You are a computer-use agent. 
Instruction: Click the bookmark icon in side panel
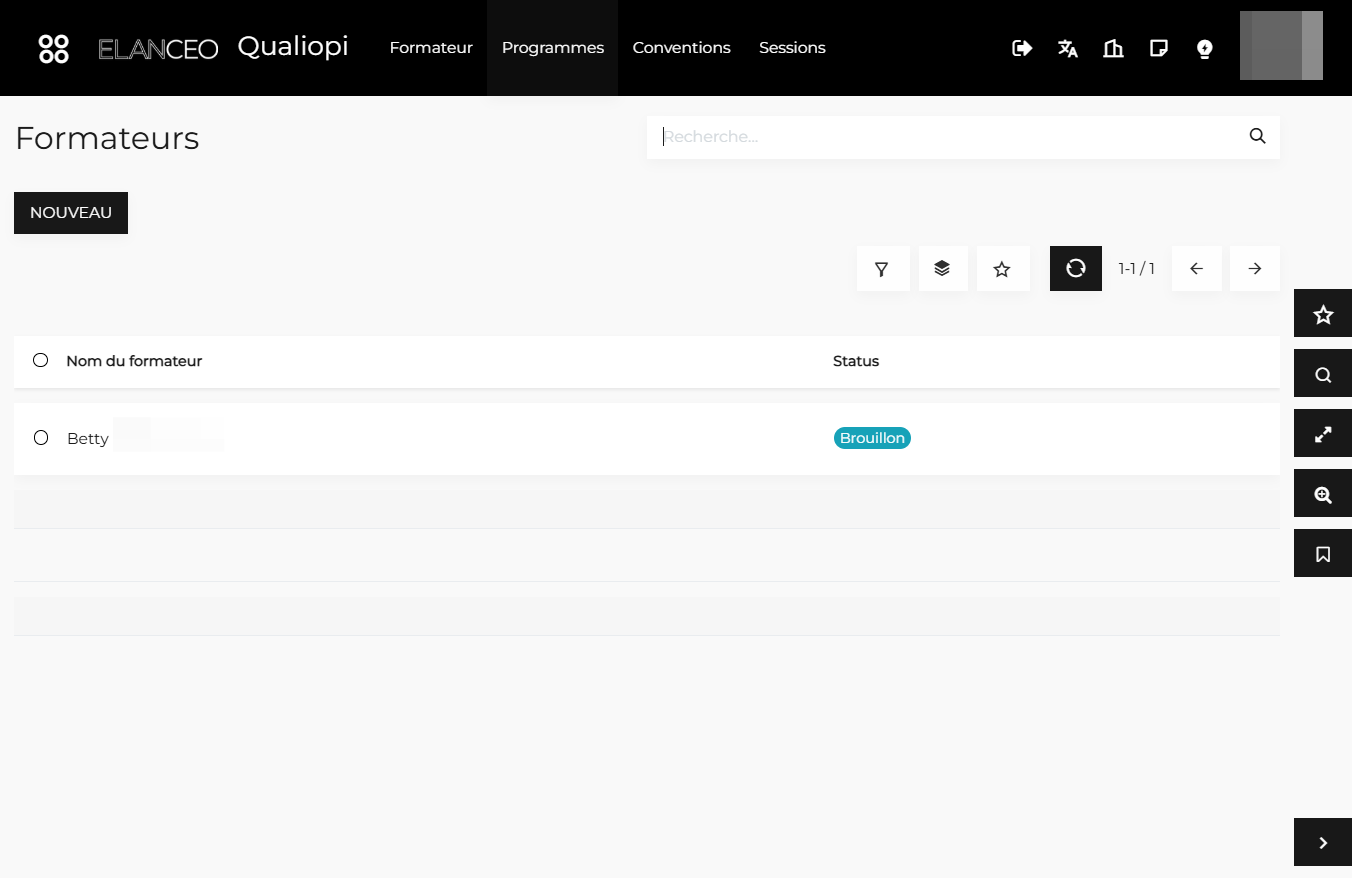[1323, 554]
